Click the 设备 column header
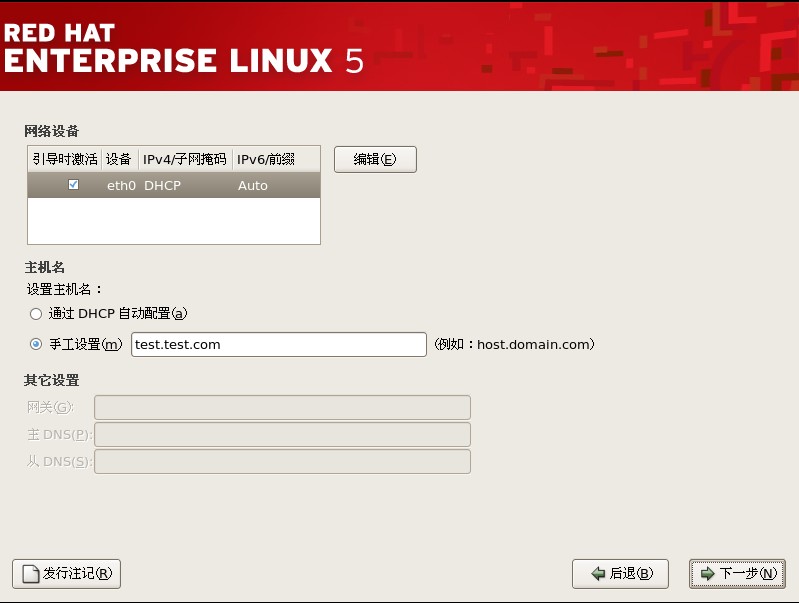Screen dimensions: 799x603 pyautogui.click(x=119, y=159)
